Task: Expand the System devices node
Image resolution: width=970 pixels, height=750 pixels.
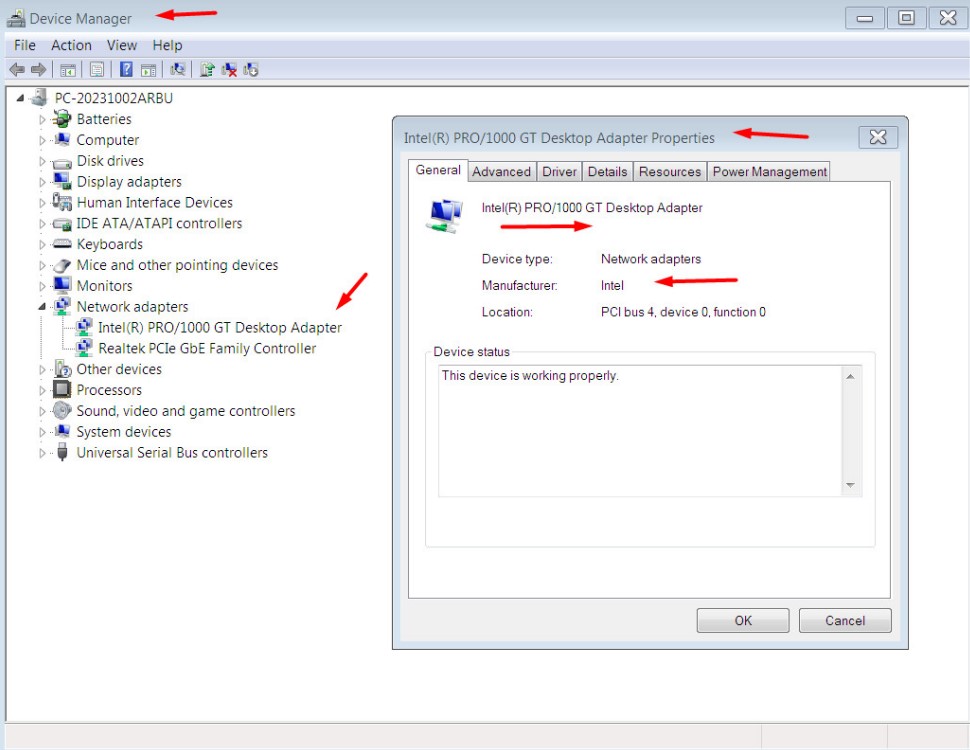Action: pos(42,432)
